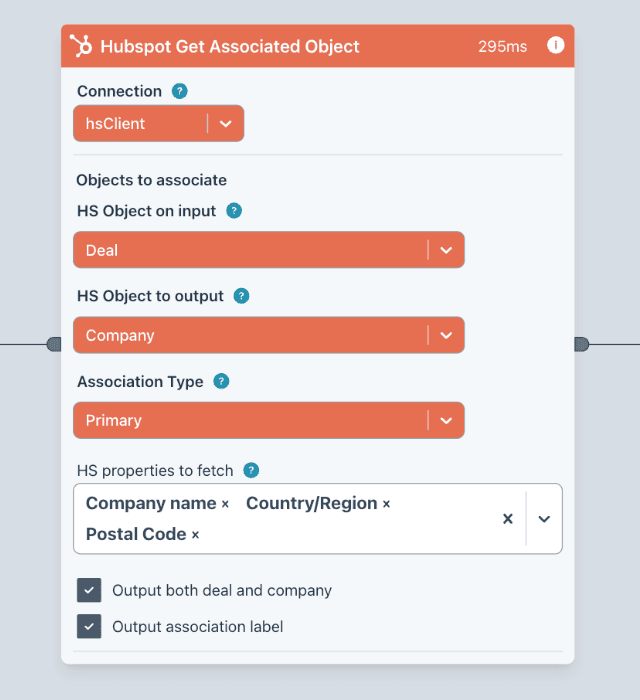Click the right output connector port

582,344
